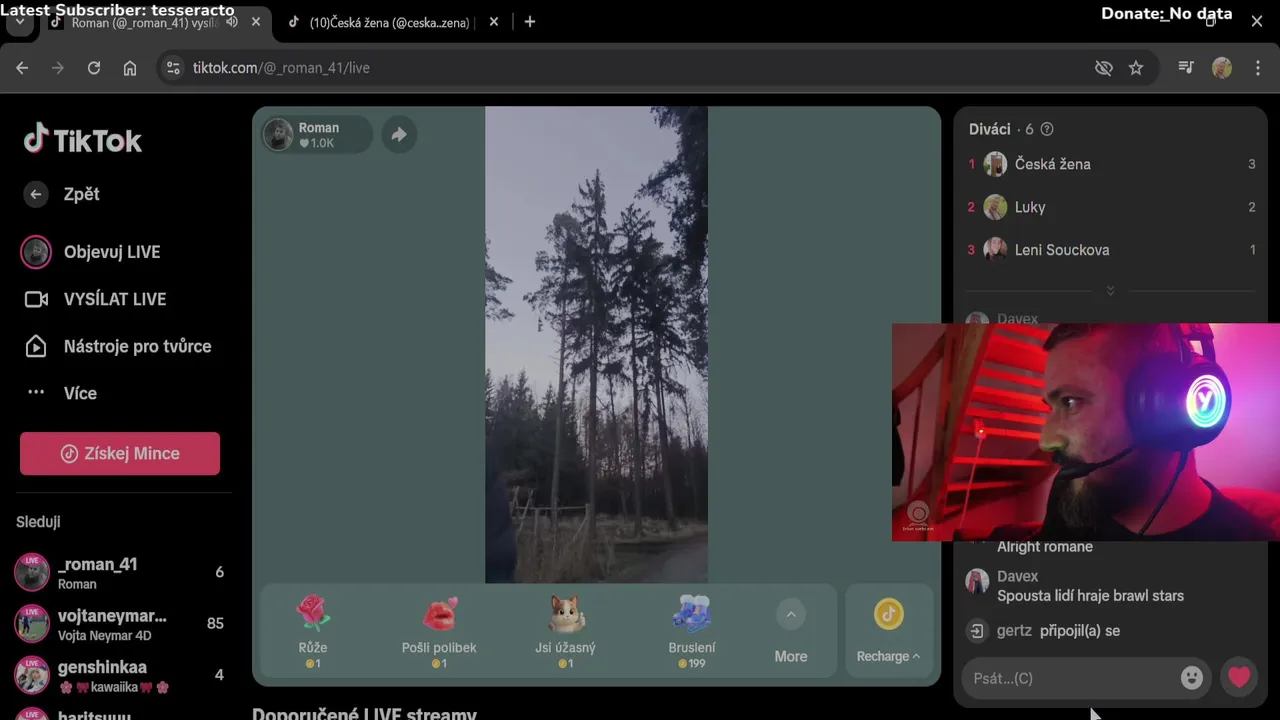Open vojtaneymar live channel
The image size is (1280, 720).
tap(120, 624)
